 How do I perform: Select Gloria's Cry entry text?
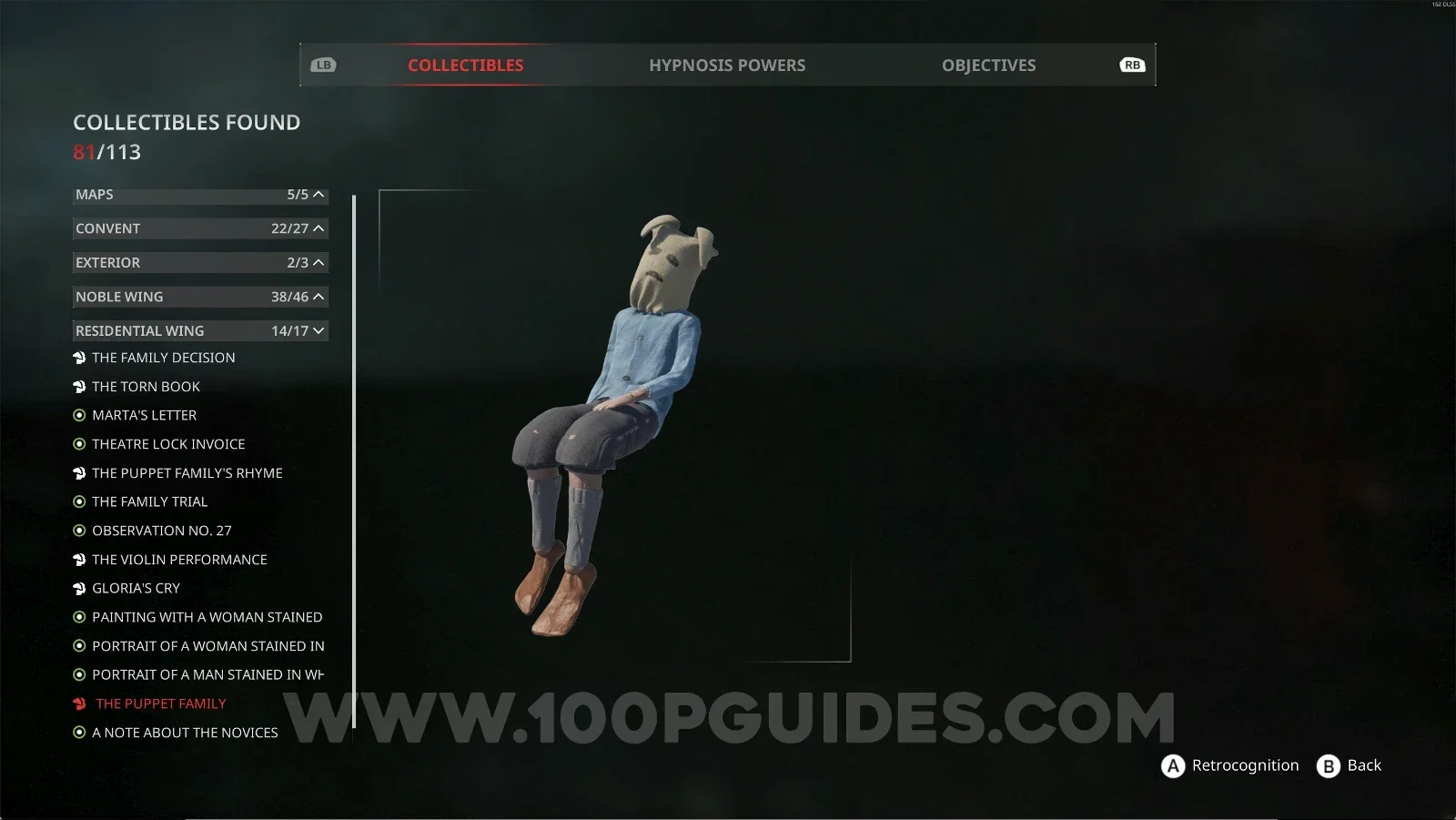(x=136, y=588)
